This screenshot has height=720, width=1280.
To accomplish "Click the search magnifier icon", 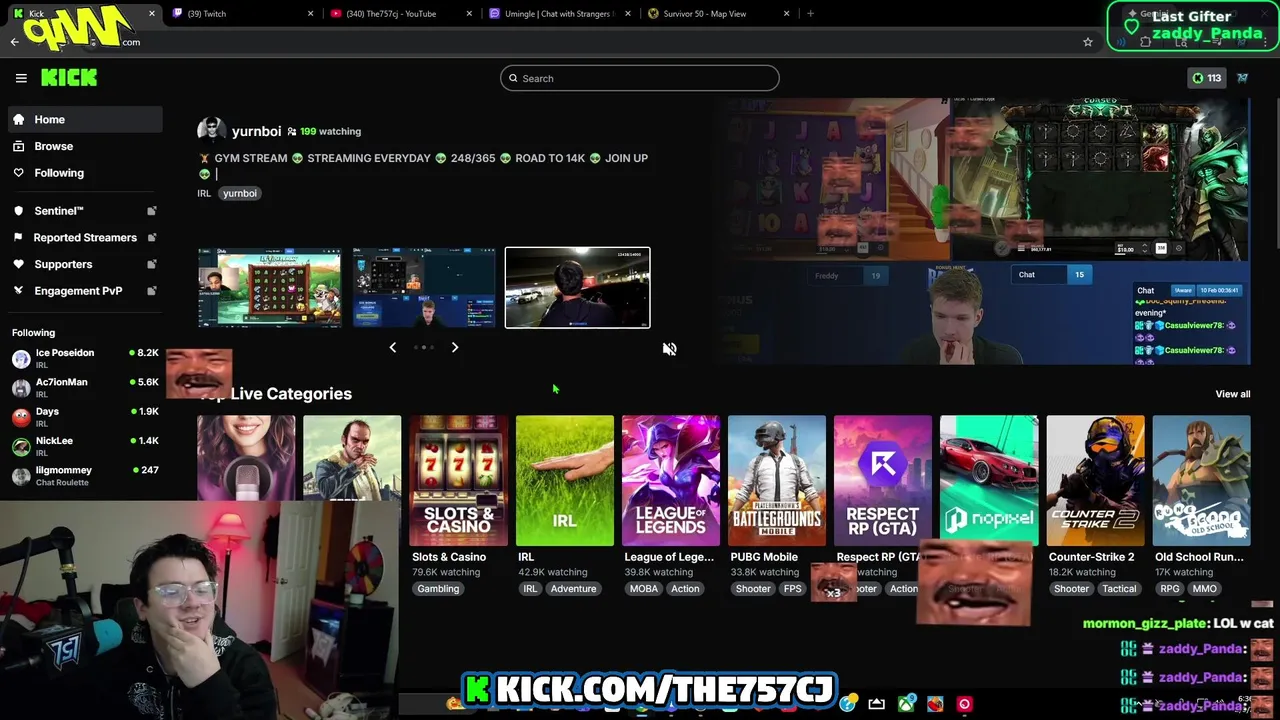I will [x=513, y=78].
